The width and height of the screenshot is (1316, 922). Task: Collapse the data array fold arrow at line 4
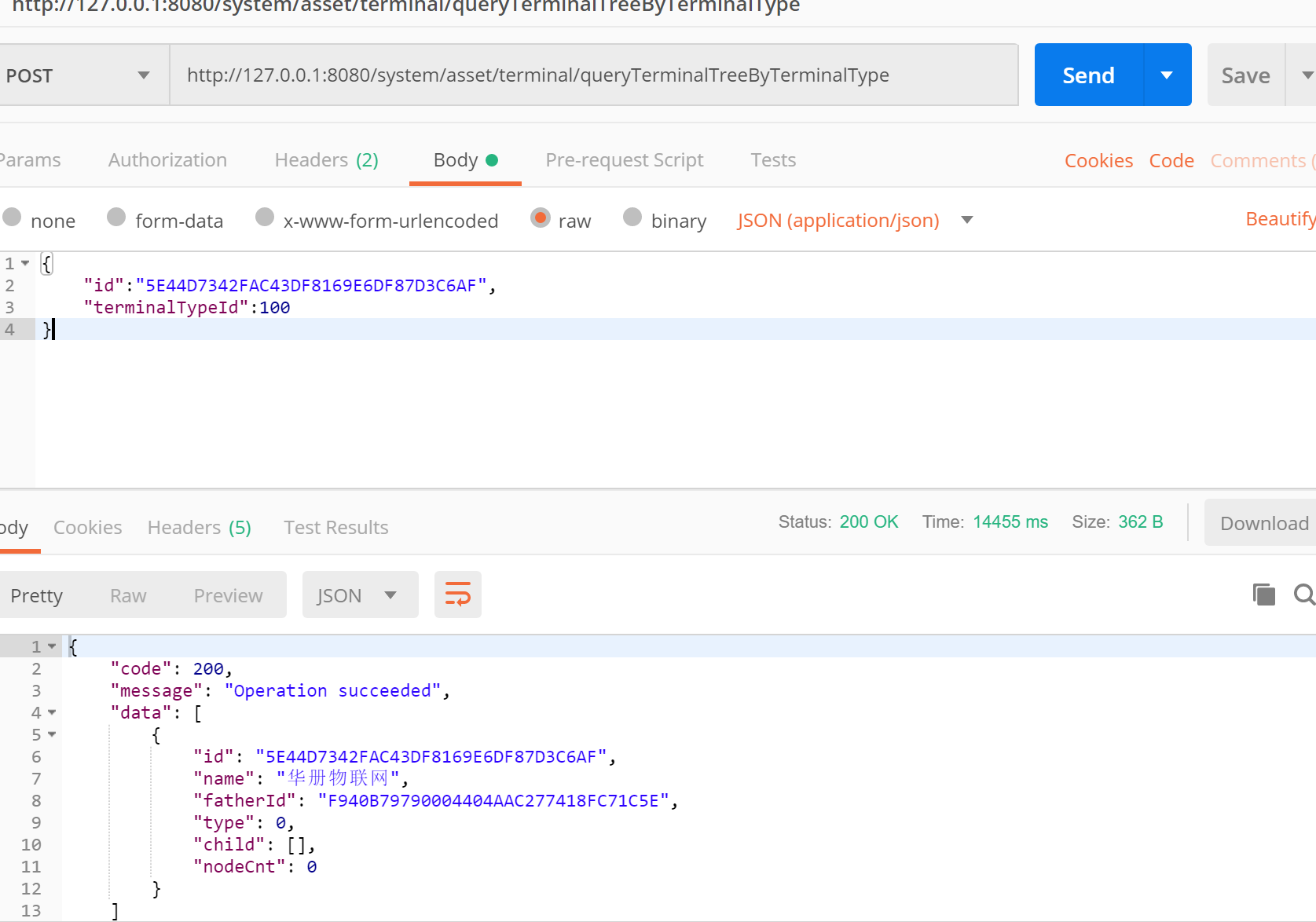pos(52,712)
